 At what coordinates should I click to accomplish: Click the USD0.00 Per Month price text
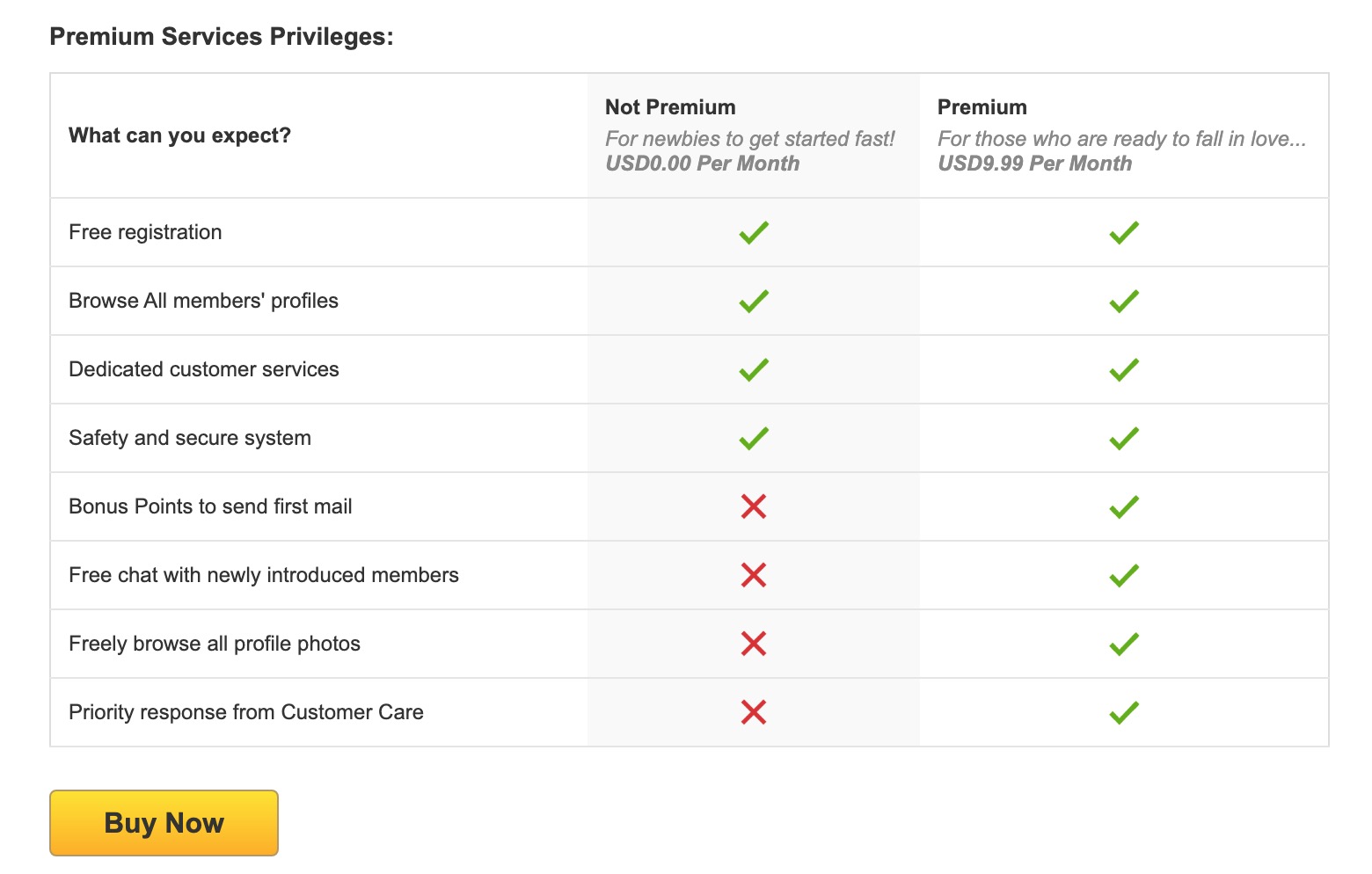[702, 164]
